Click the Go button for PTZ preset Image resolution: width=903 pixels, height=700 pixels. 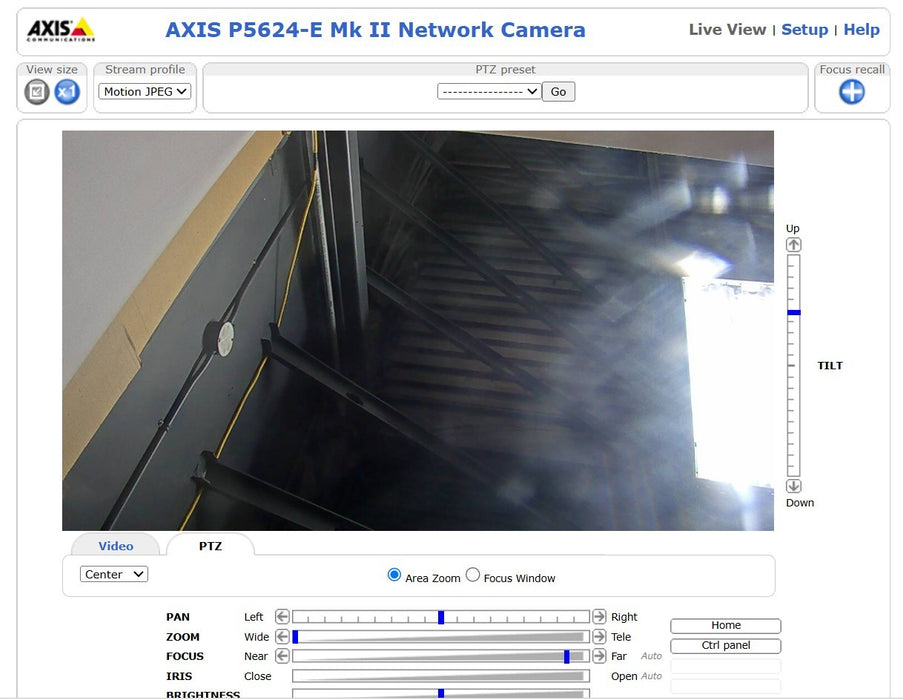[x=558, y=92]
